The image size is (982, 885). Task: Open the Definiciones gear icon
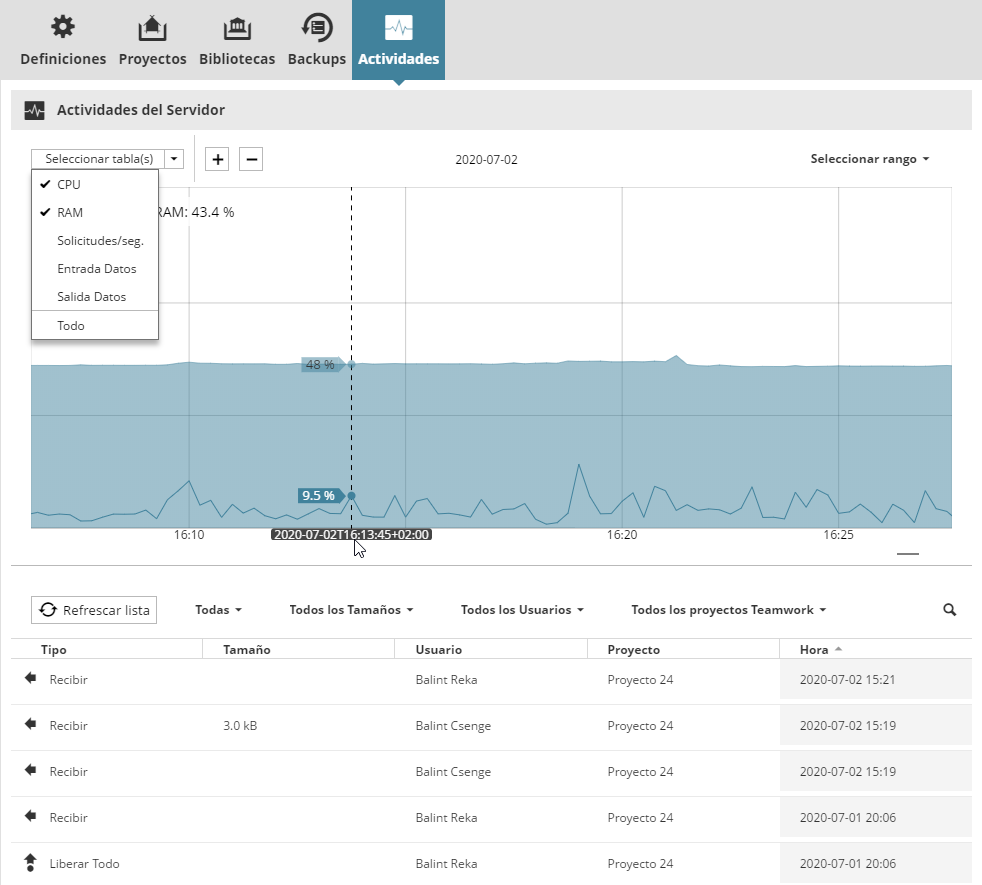[62, 27]
